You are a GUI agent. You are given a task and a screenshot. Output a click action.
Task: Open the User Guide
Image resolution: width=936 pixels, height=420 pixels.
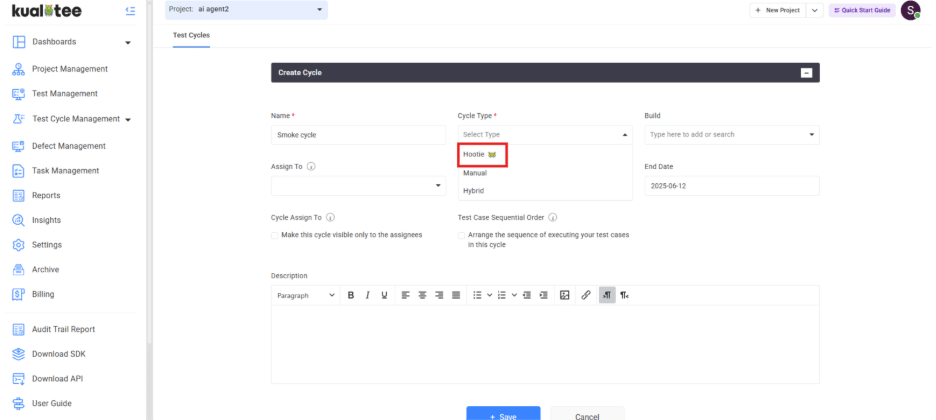click(51, 404)
